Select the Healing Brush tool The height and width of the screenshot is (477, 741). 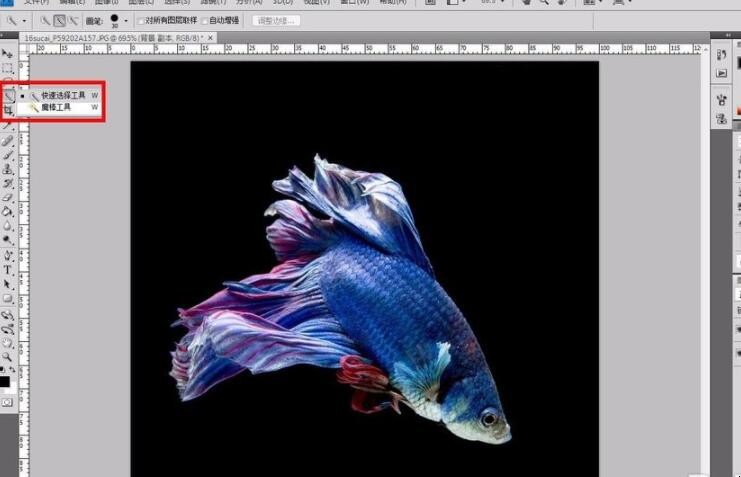tap(8, 140)
